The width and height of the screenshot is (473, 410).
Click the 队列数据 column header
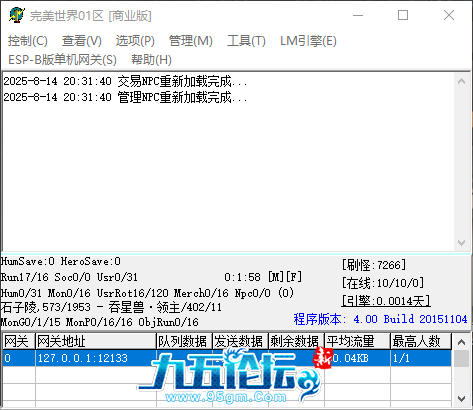(184, 341)
